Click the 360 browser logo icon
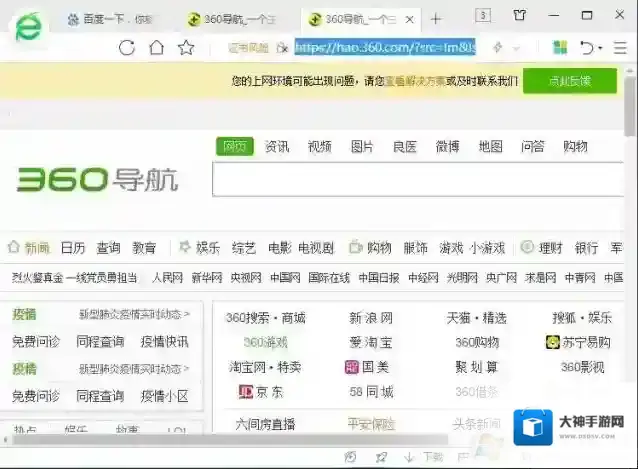Image resolution: width=638 pixels, height=469 pixels. 28,26
